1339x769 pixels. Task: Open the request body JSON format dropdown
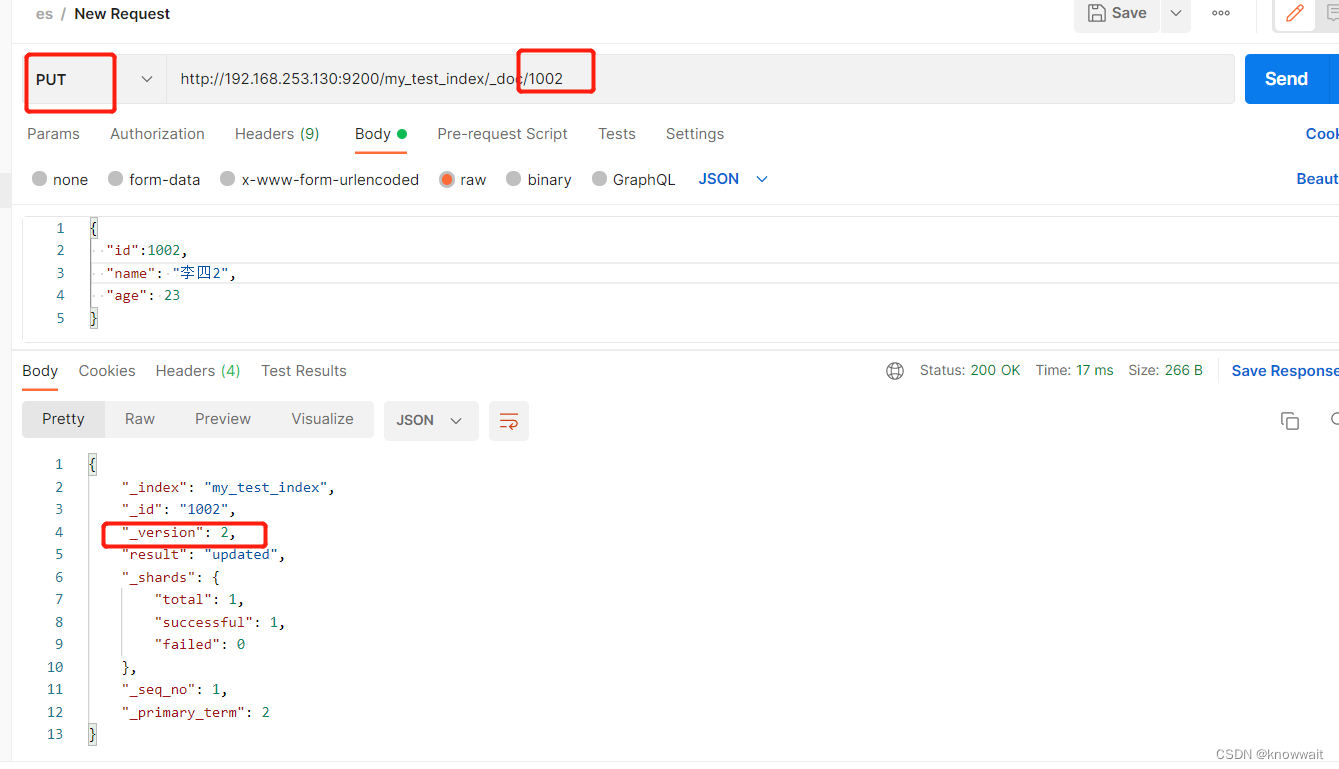point(733,179)
